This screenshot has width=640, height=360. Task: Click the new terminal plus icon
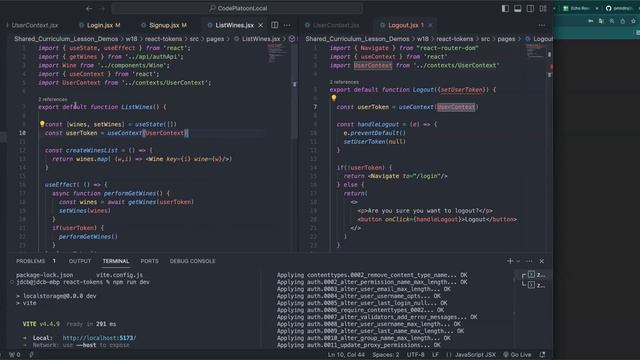click(510, 261)
